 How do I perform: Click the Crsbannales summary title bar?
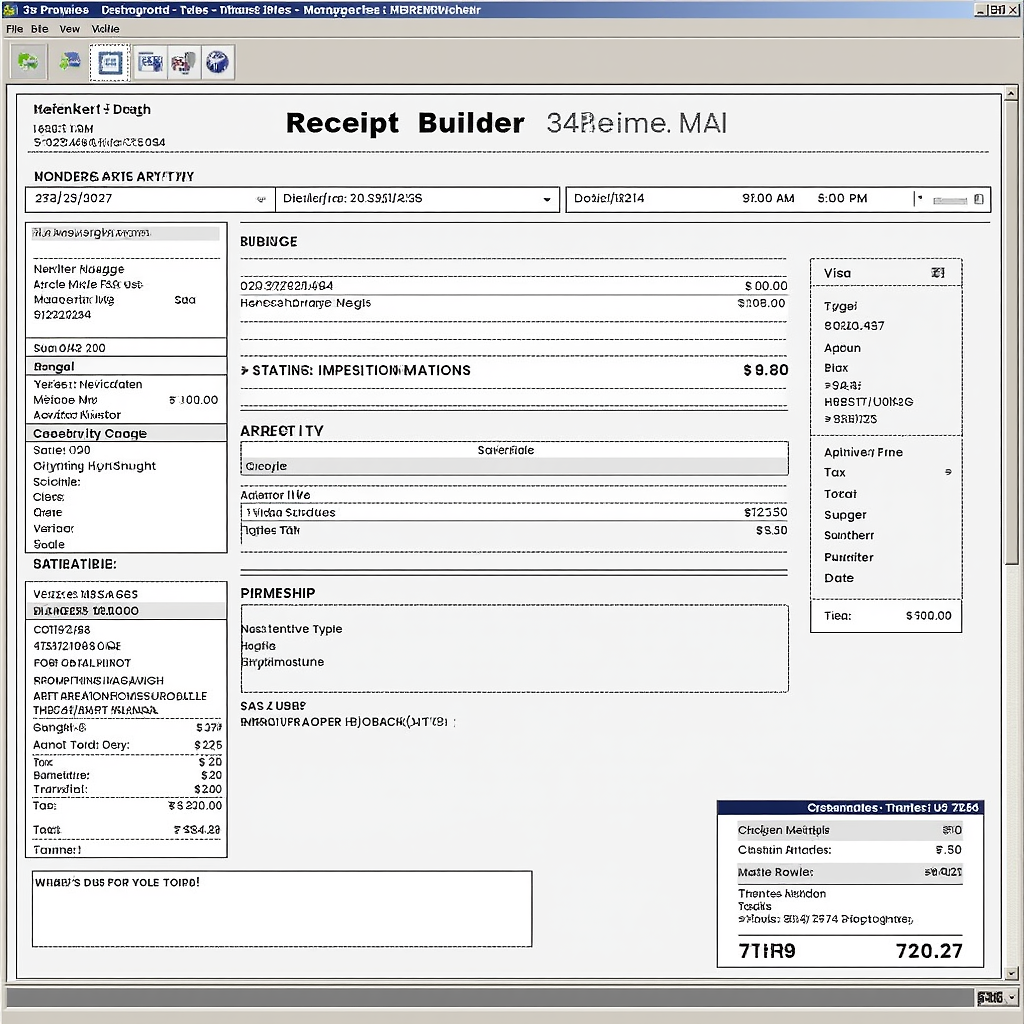click(850, 808)
